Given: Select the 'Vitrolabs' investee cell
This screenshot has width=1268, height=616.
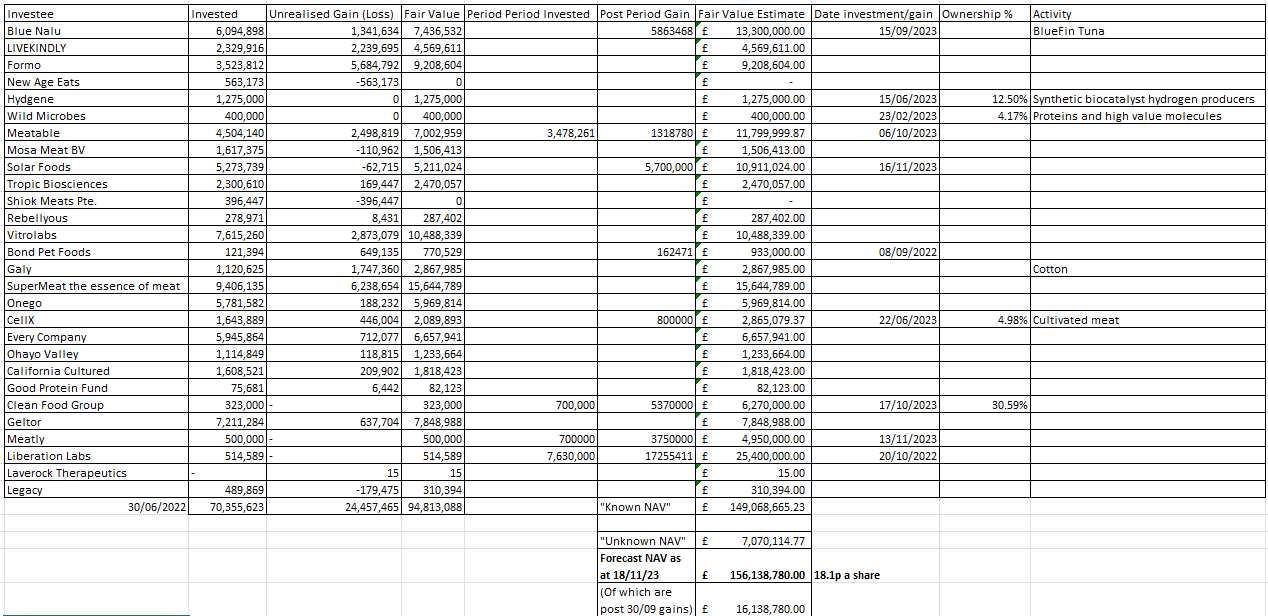Looking at the screenshot, I should 96,235.
